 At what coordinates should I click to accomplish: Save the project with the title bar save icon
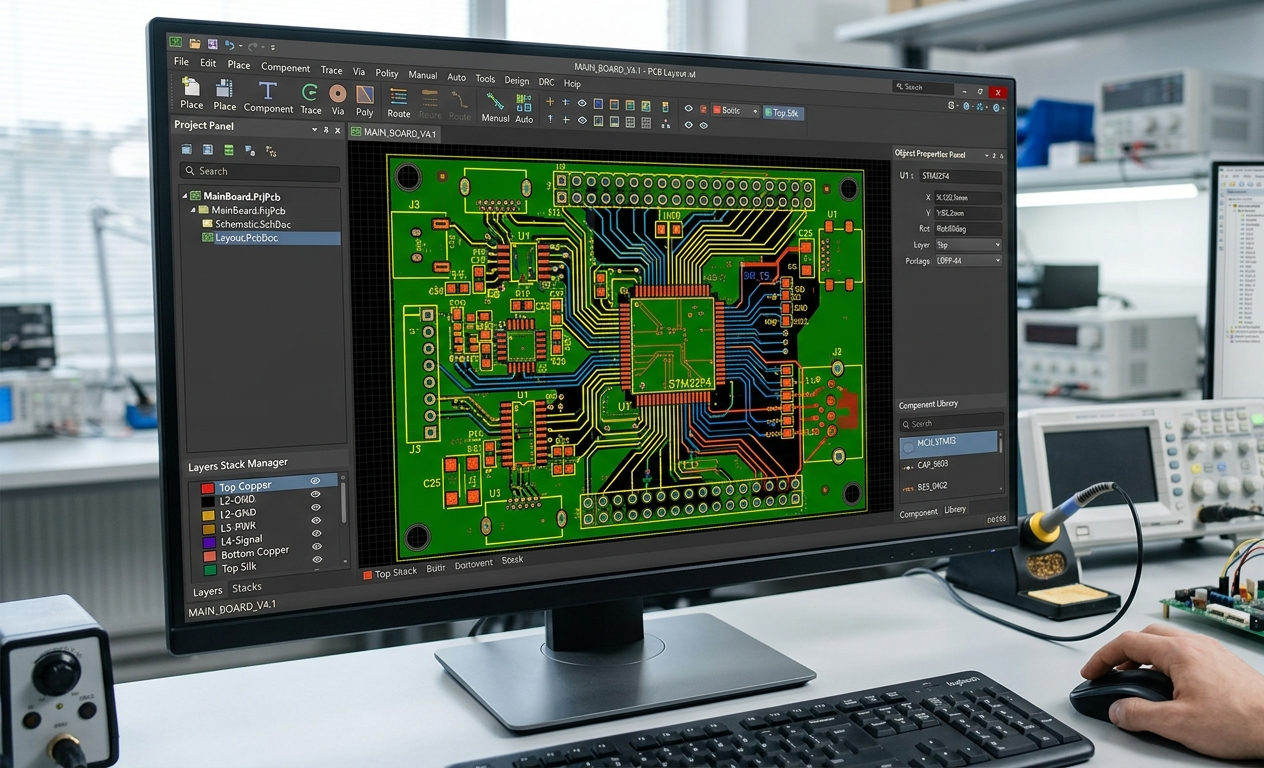pos(212,44)
